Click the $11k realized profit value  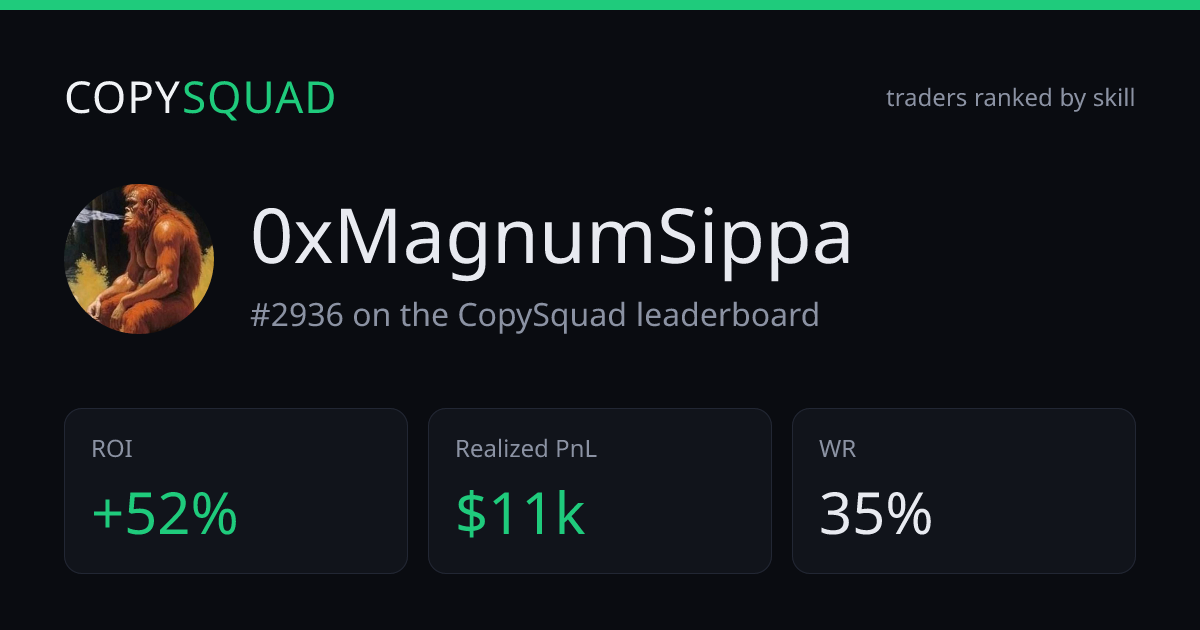[x=520, y=515]
